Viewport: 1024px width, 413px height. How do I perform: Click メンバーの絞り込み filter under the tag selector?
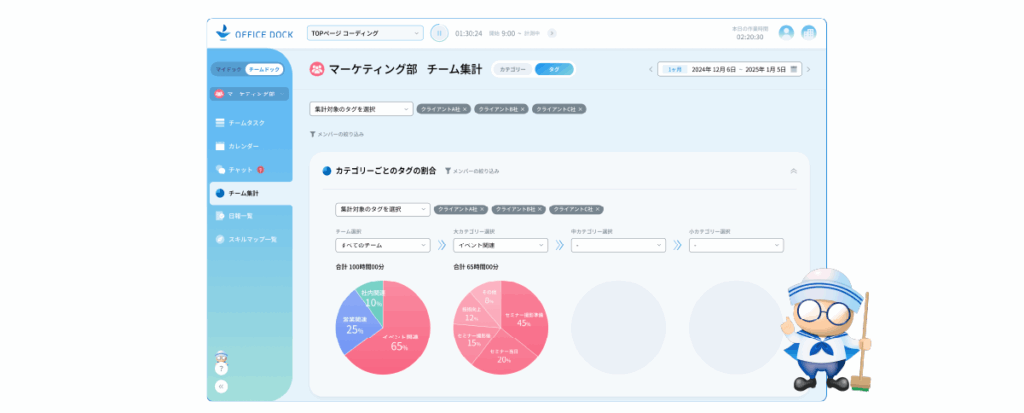(x=337, y=134)
